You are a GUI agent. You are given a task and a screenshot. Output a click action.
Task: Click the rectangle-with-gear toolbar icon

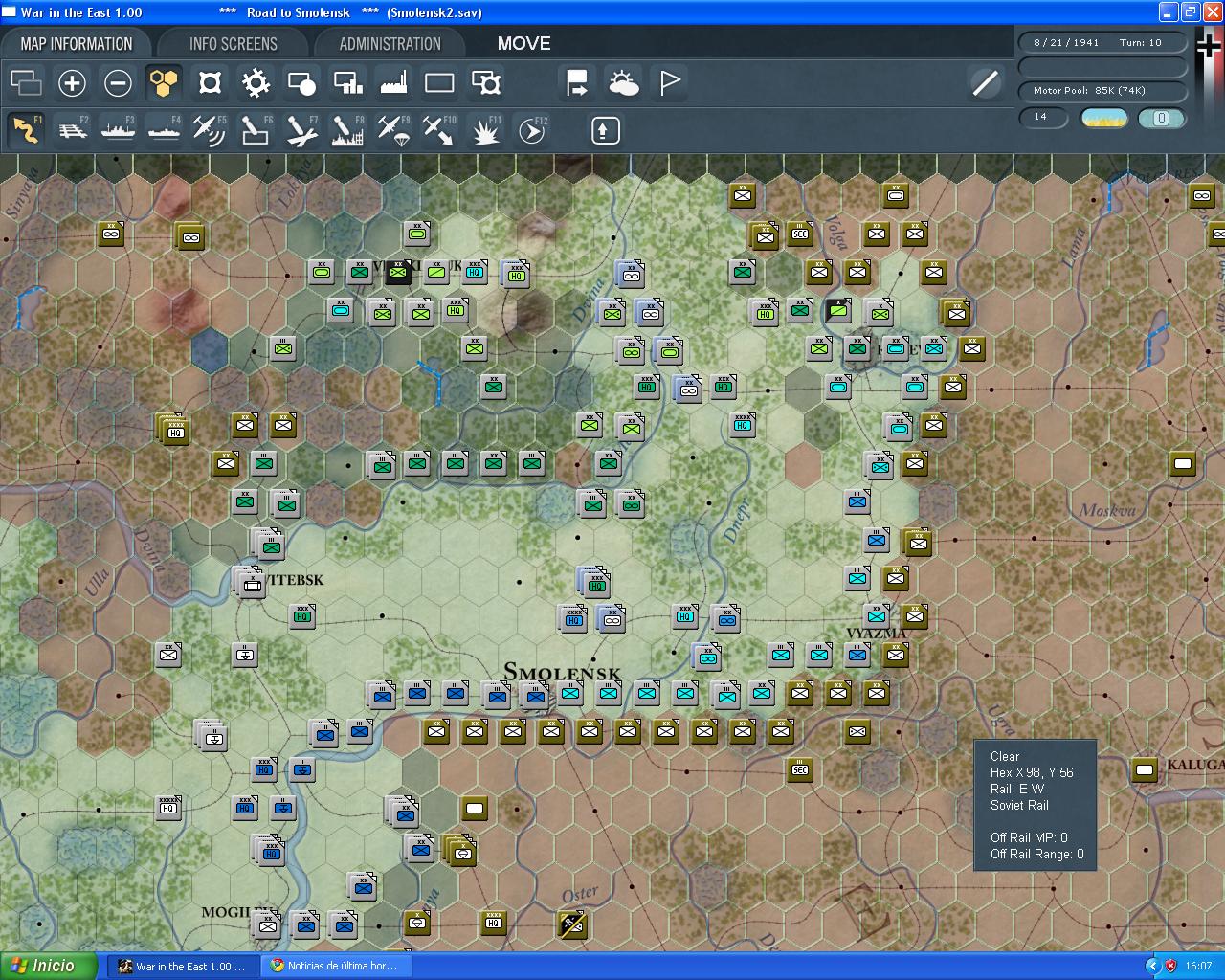point(486,83)
